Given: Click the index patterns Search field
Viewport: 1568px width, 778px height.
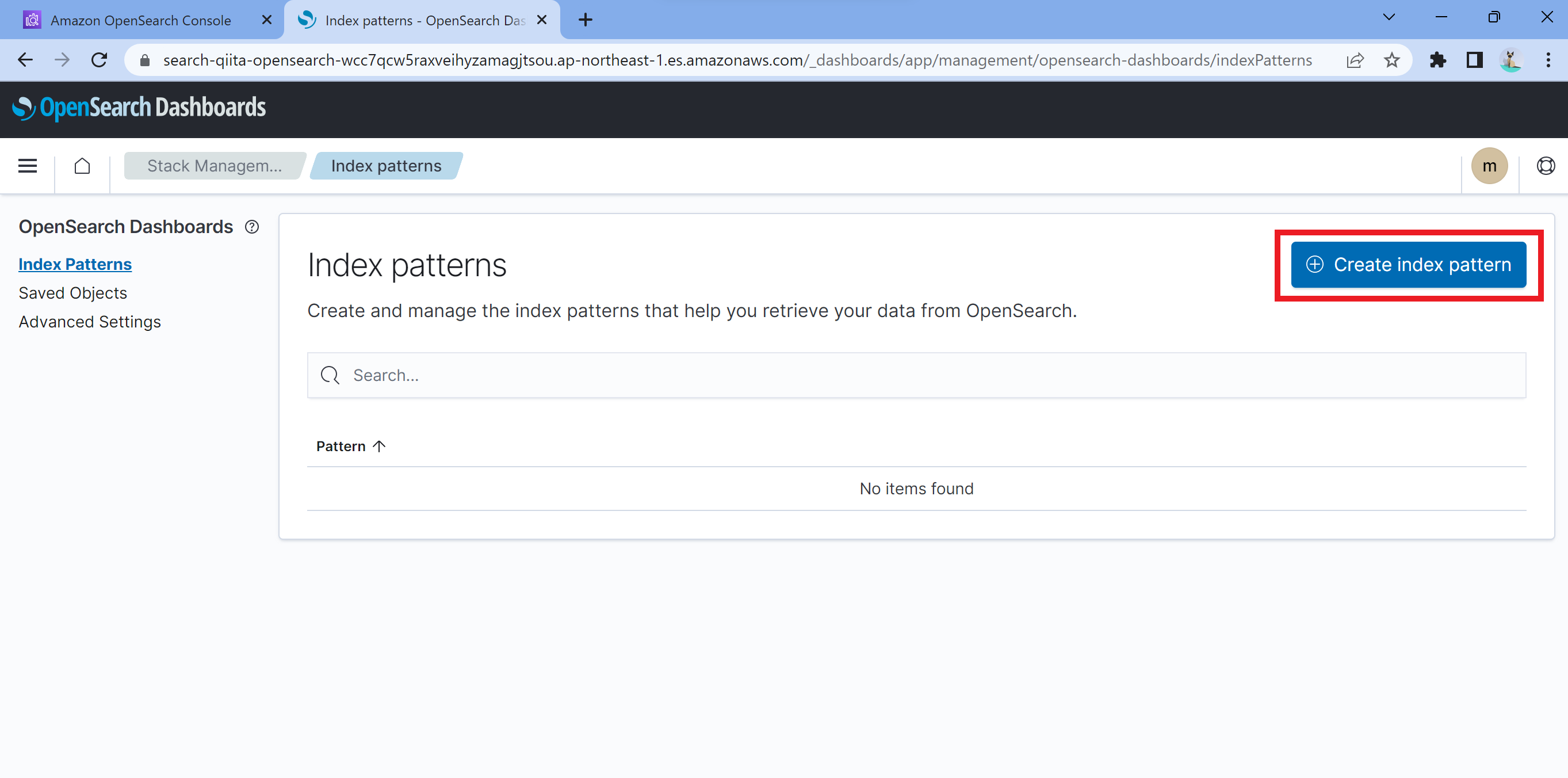Looking at the screenshot, I should 916,375.
